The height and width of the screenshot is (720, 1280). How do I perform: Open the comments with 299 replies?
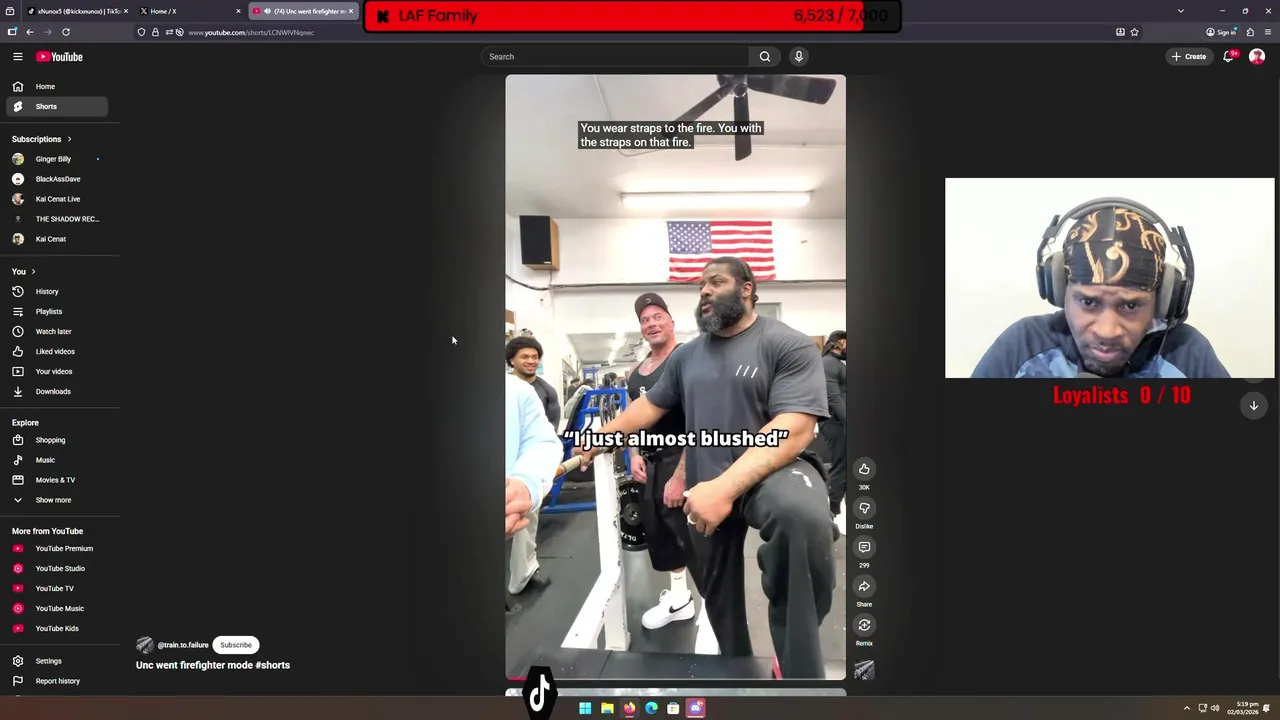coord(864,547)
